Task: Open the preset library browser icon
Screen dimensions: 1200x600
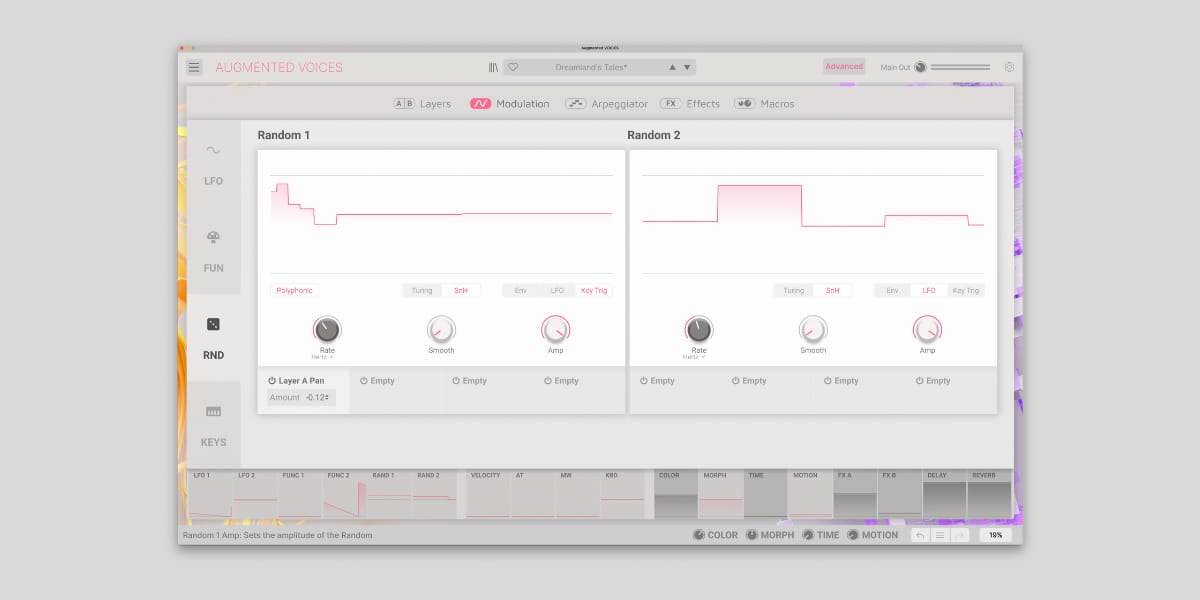Action: coord(493,67)
